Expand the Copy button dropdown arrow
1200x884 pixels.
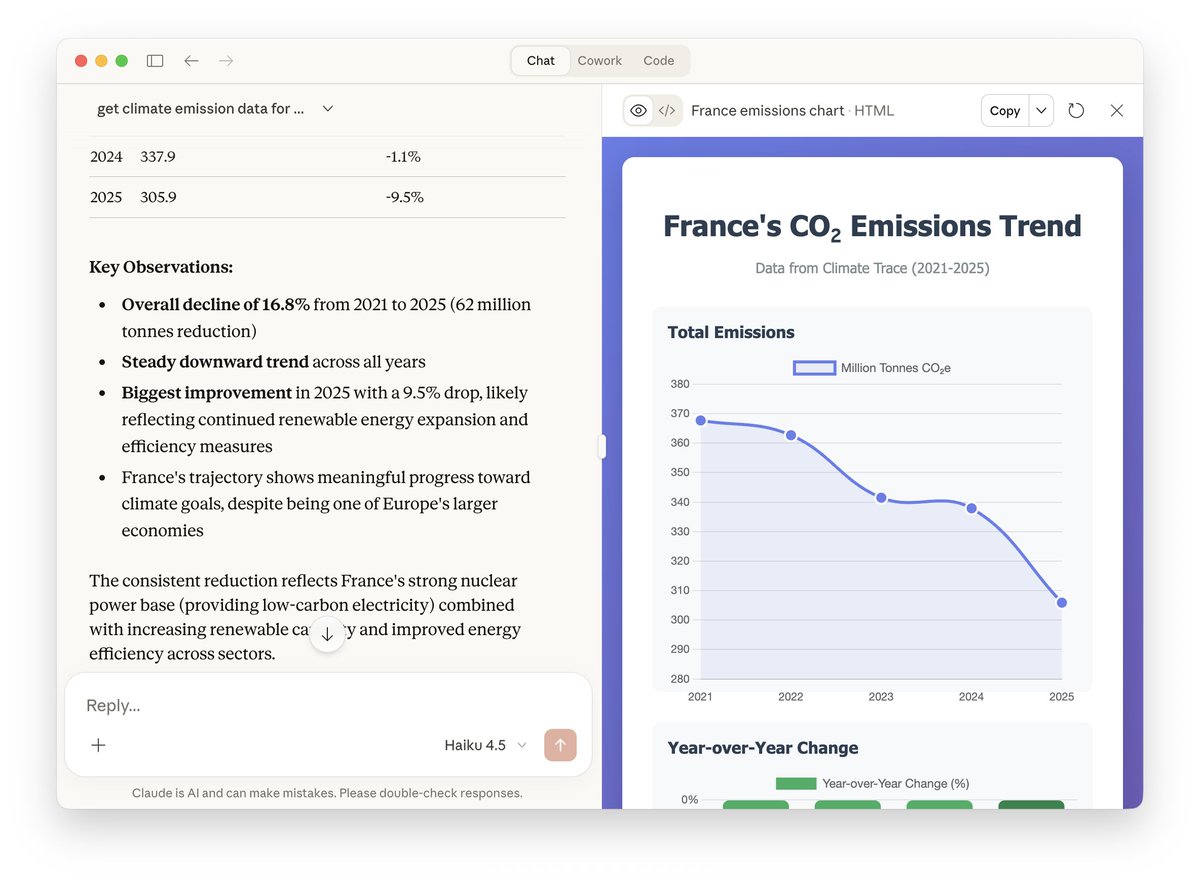coord(1040,110)
